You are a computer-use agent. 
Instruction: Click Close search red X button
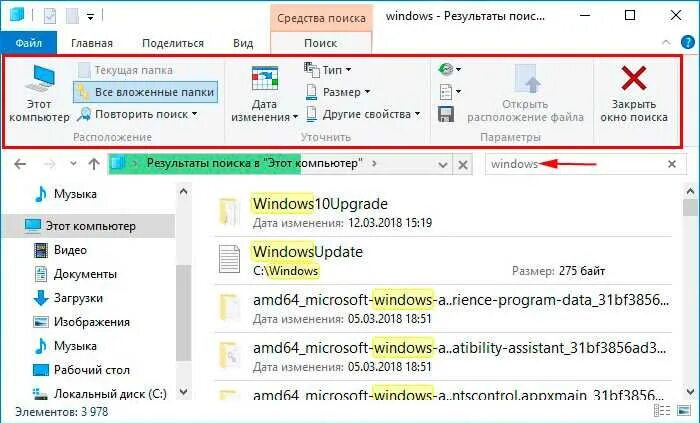tap(633, 94)
